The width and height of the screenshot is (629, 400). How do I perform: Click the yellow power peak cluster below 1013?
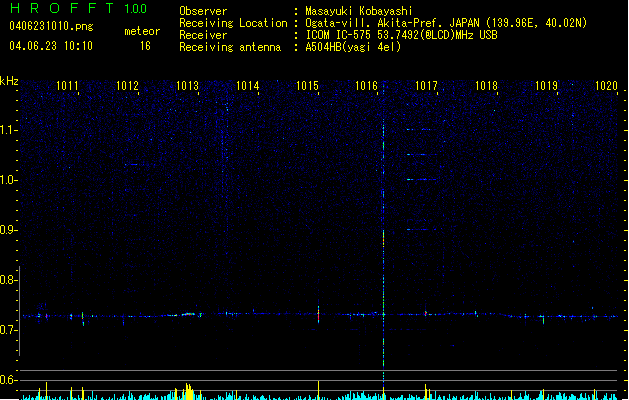189,391
